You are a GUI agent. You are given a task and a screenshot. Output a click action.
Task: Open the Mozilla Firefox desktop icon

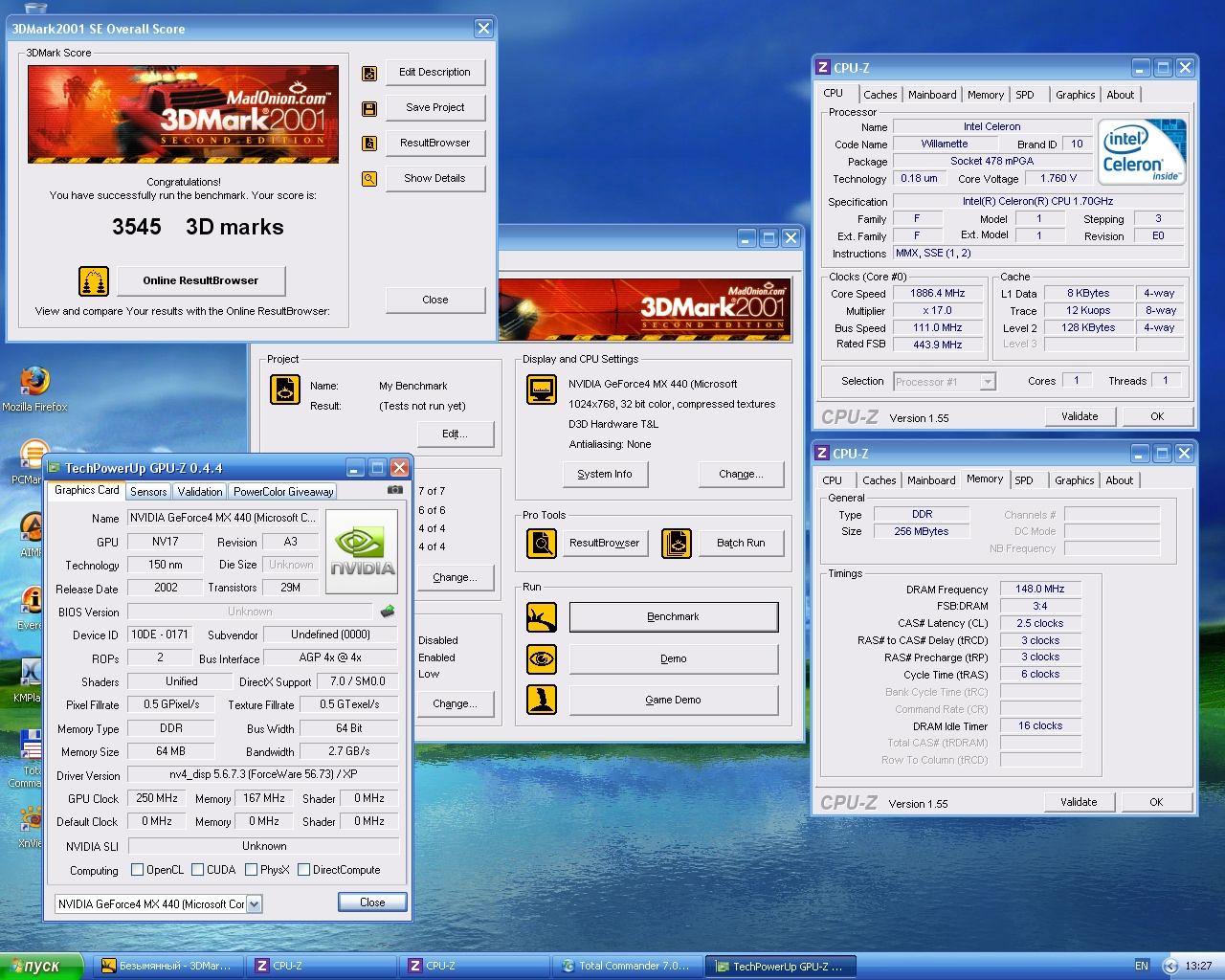34,382
